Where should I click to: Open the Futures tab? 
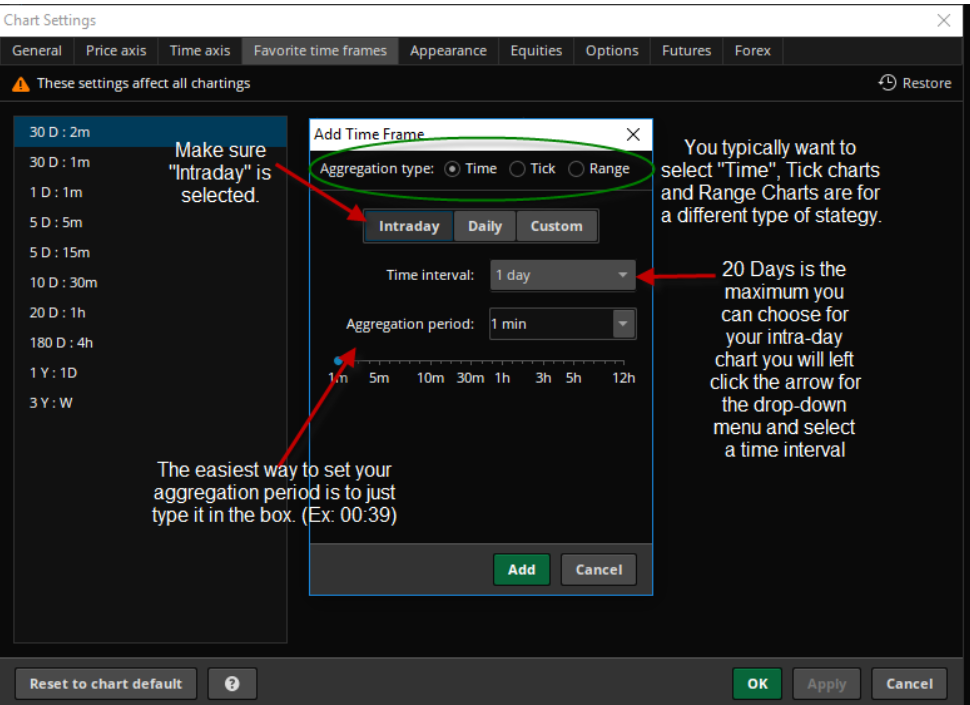point(687,51)
